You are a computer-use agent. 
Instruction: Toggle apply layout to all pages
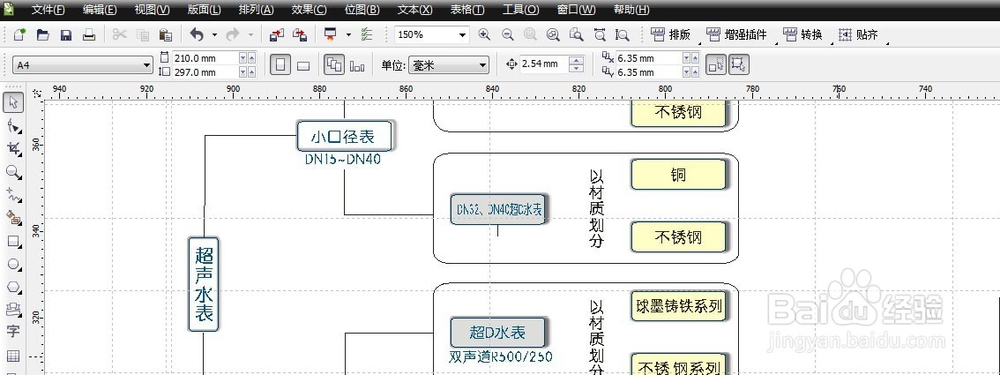(334, 64)
